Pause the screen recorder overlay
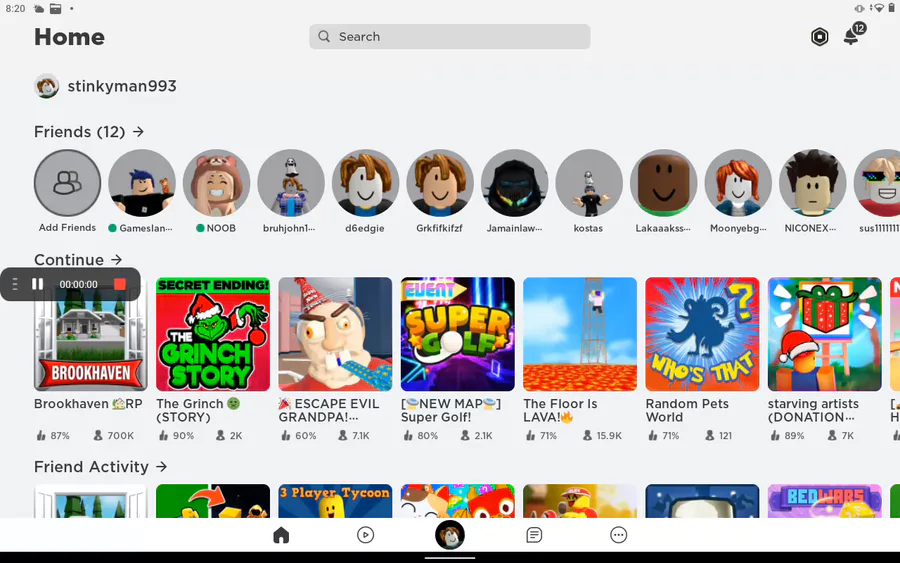Screen dimensions: 900x563 click(37, 284)
